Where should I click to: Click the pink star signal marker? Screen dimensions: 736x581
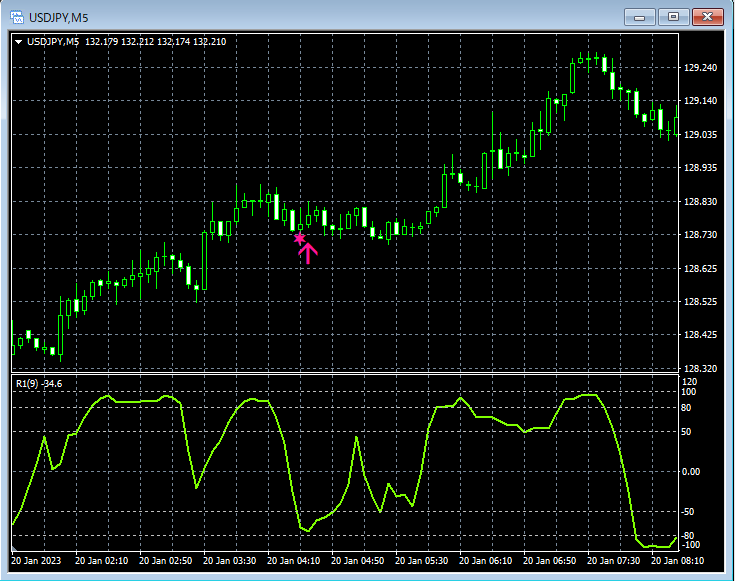pyautogui.click(x=300, y=238)
